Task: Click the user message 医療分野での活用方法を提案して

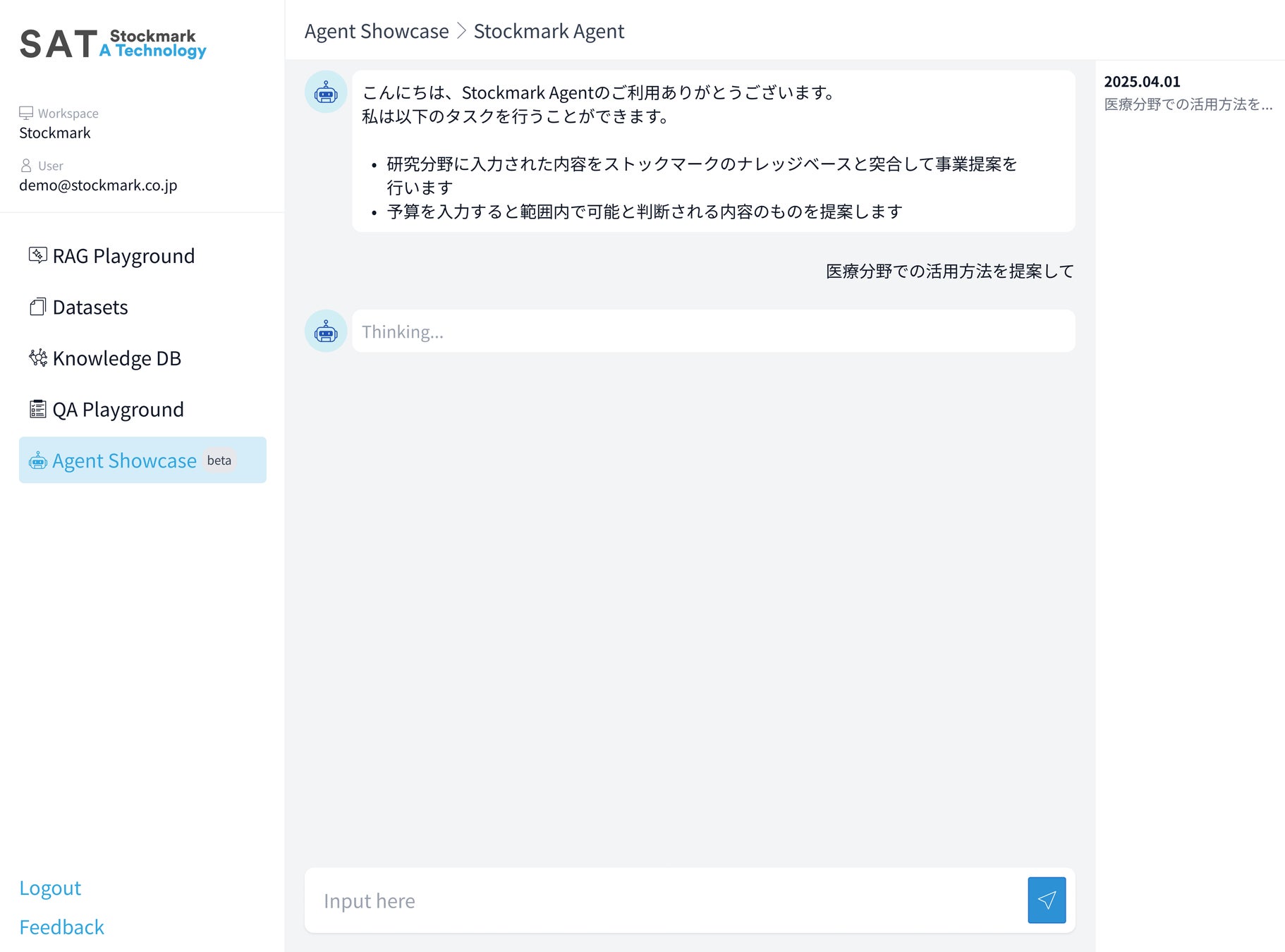Action: coord(950,271)
